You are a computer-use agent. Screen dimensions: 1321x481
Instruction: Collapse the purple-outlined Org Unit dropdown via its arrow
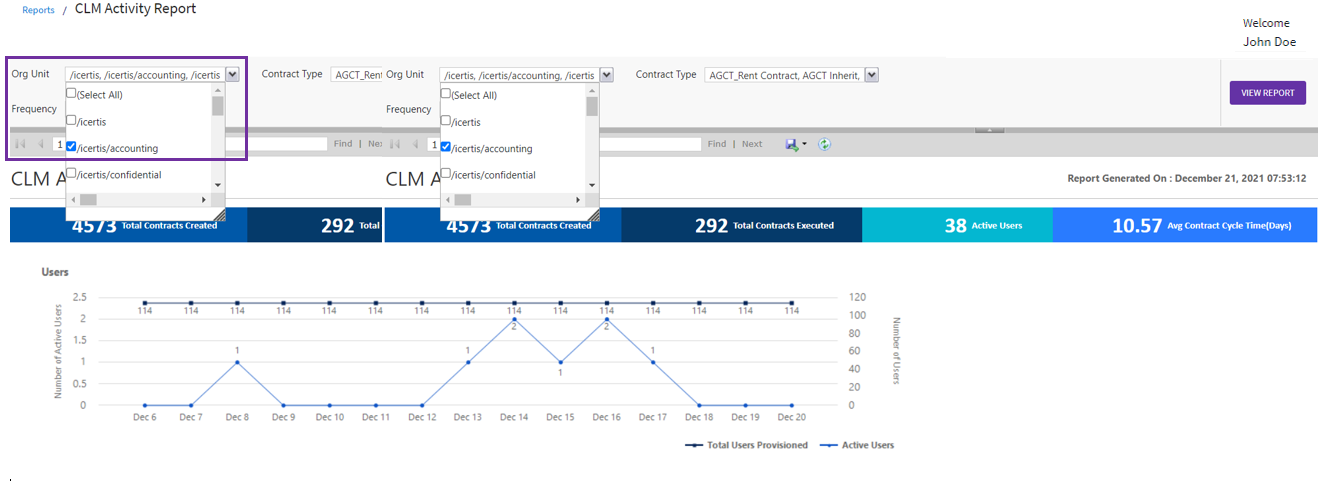click(x=232, y=75)
